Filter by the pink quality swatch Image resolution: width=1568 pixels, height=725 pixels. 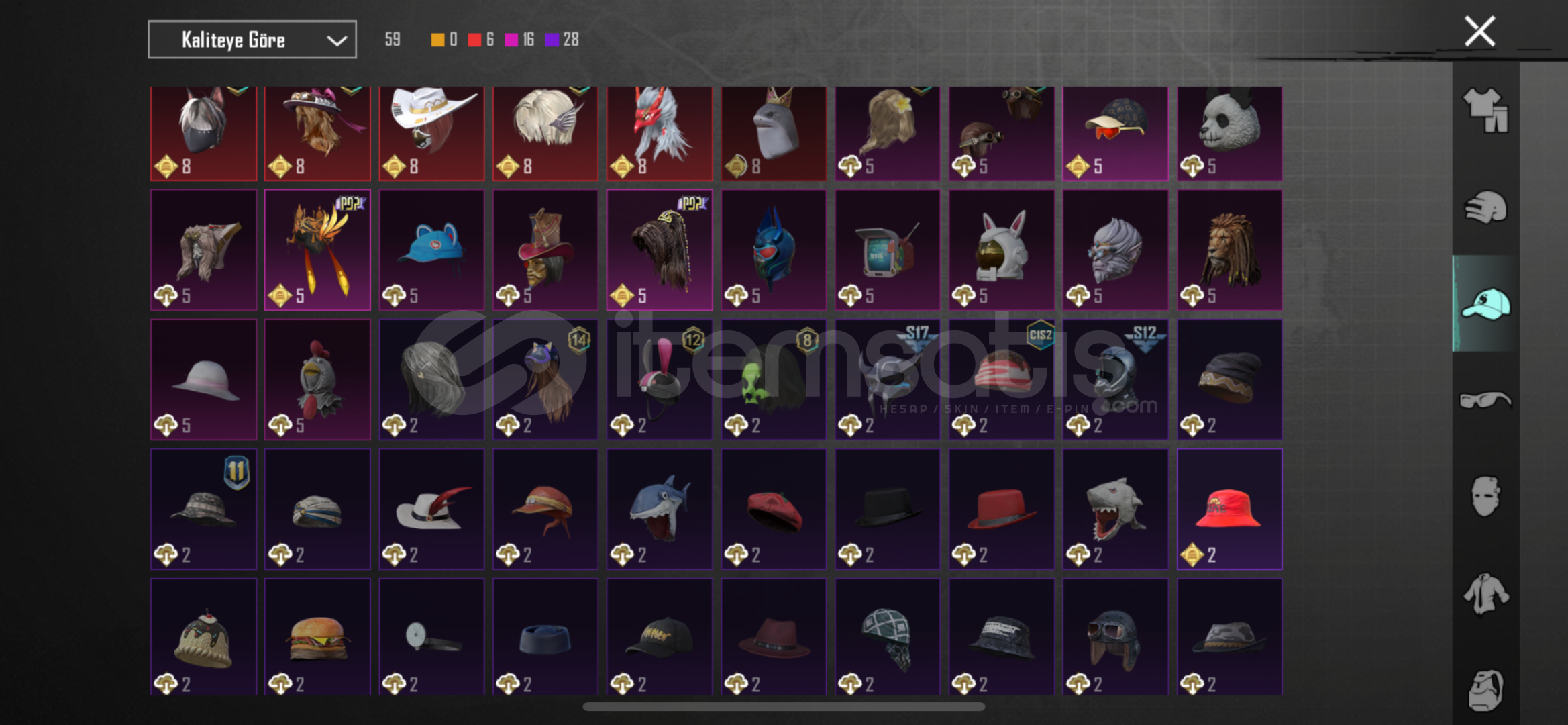(x=511, y=40)
